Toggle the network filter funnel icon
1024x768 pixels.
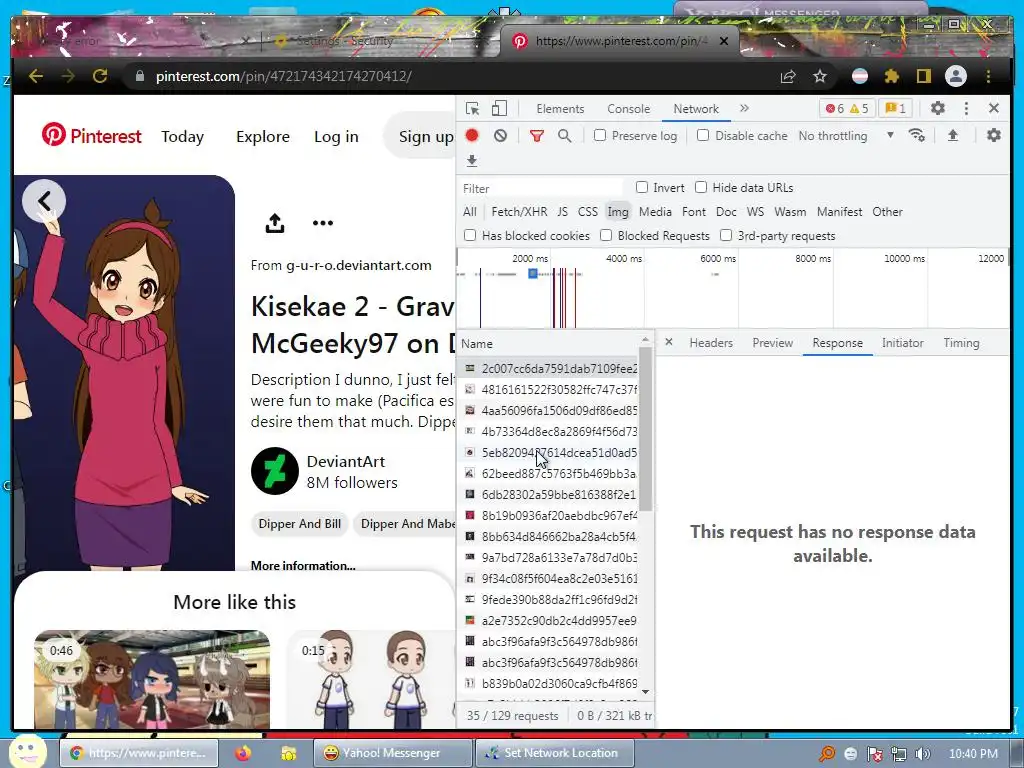coord(537,136)
